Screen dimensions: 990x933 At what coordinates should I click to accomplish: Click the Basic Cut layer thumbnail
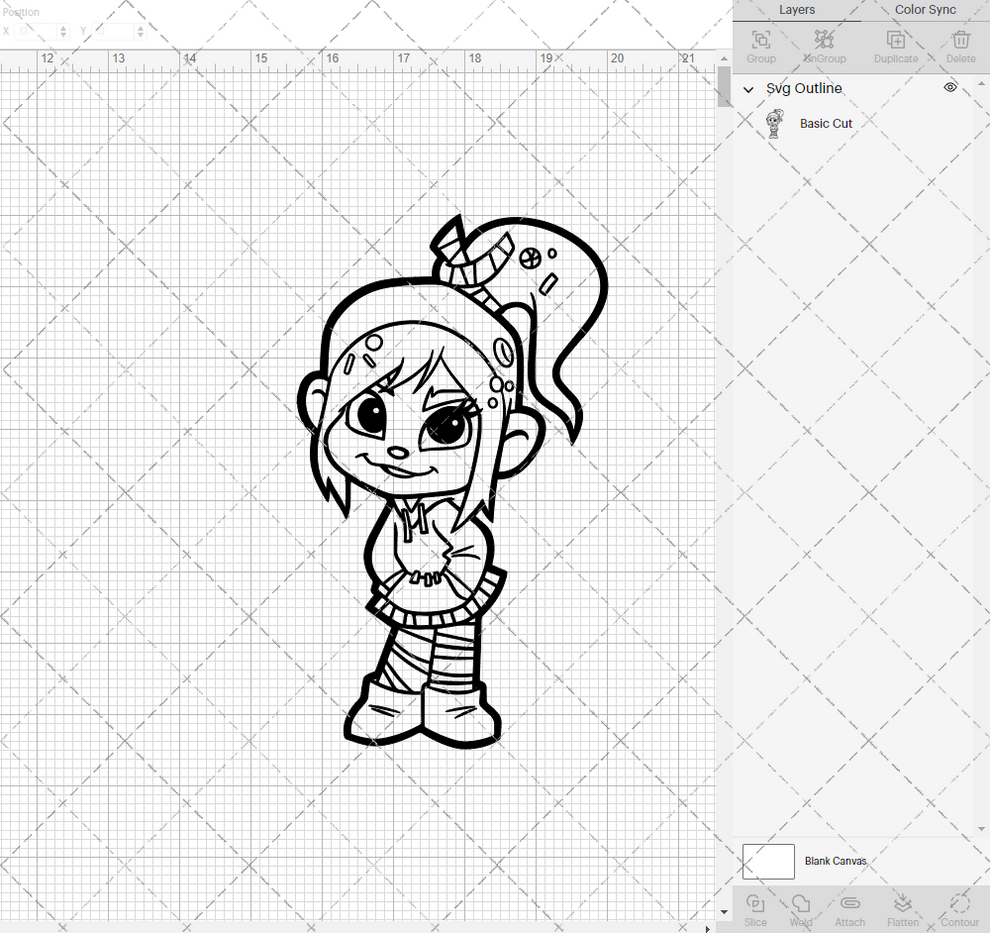pos(773,123)
